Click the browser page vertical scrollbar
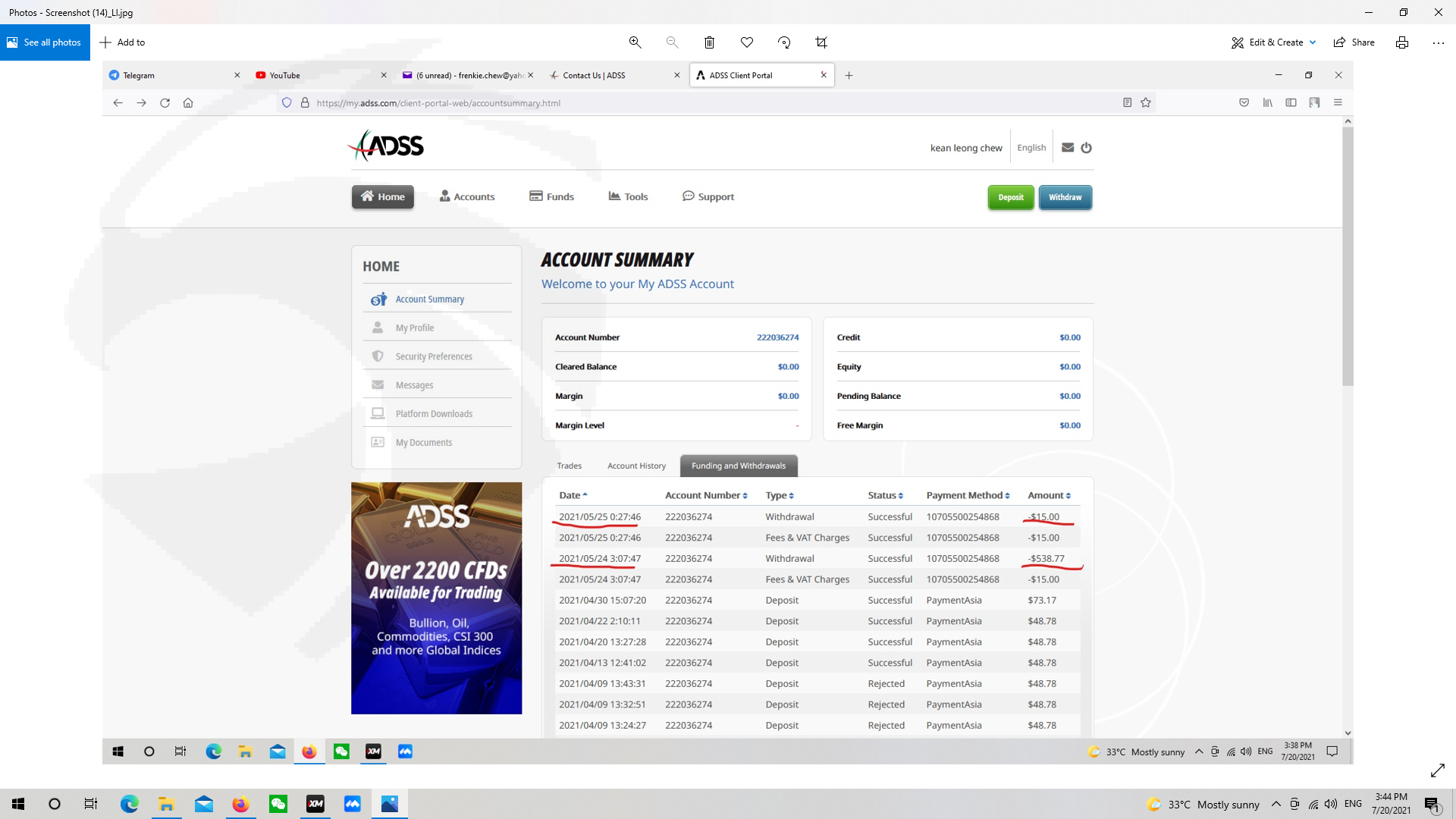Screen dimensions: 1456x819 1348,258
